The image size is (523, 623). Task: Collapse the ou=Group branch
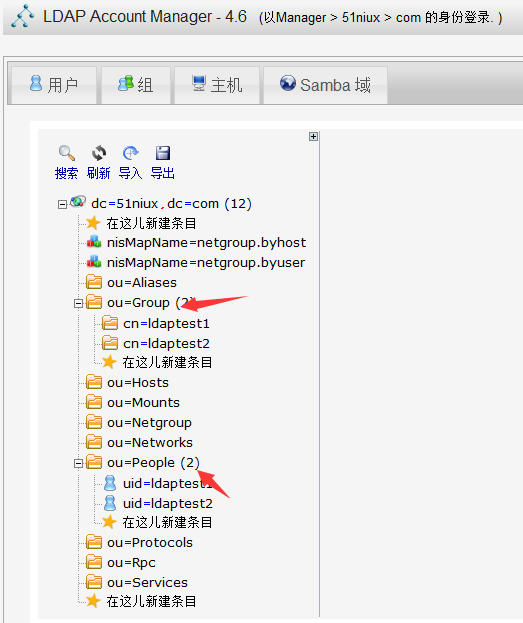click(x=78, y=304)
